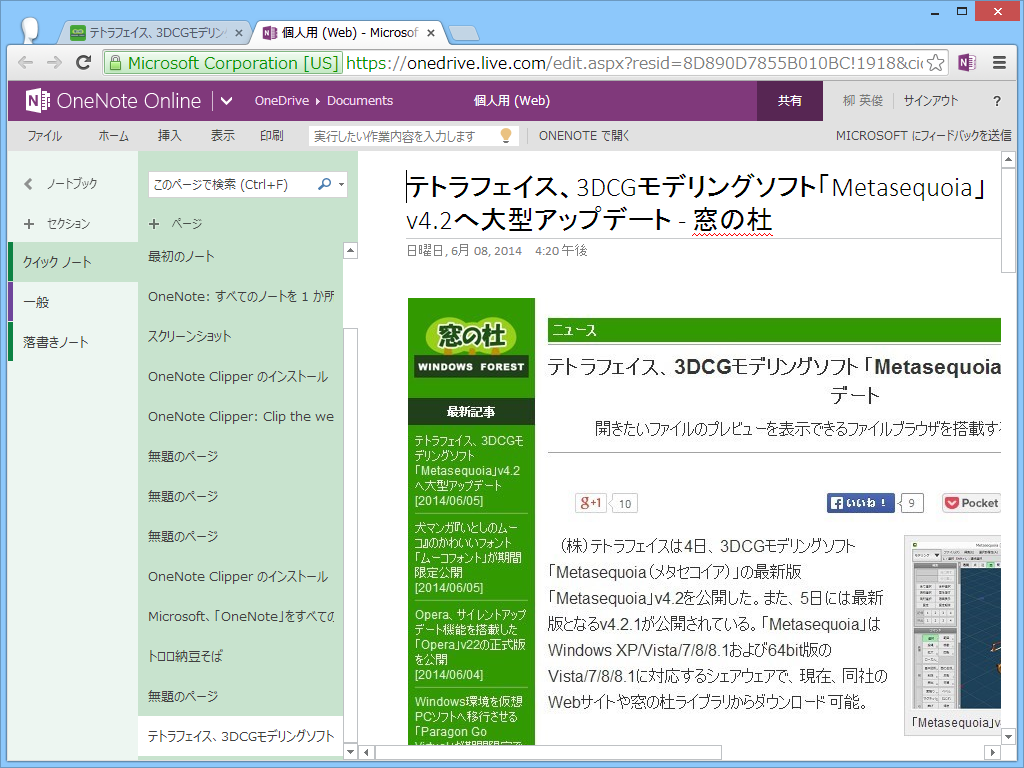This screenshot has height=768, width=1024.
Task: Toggle the Facebook いいね button
Action: [858, 503]
